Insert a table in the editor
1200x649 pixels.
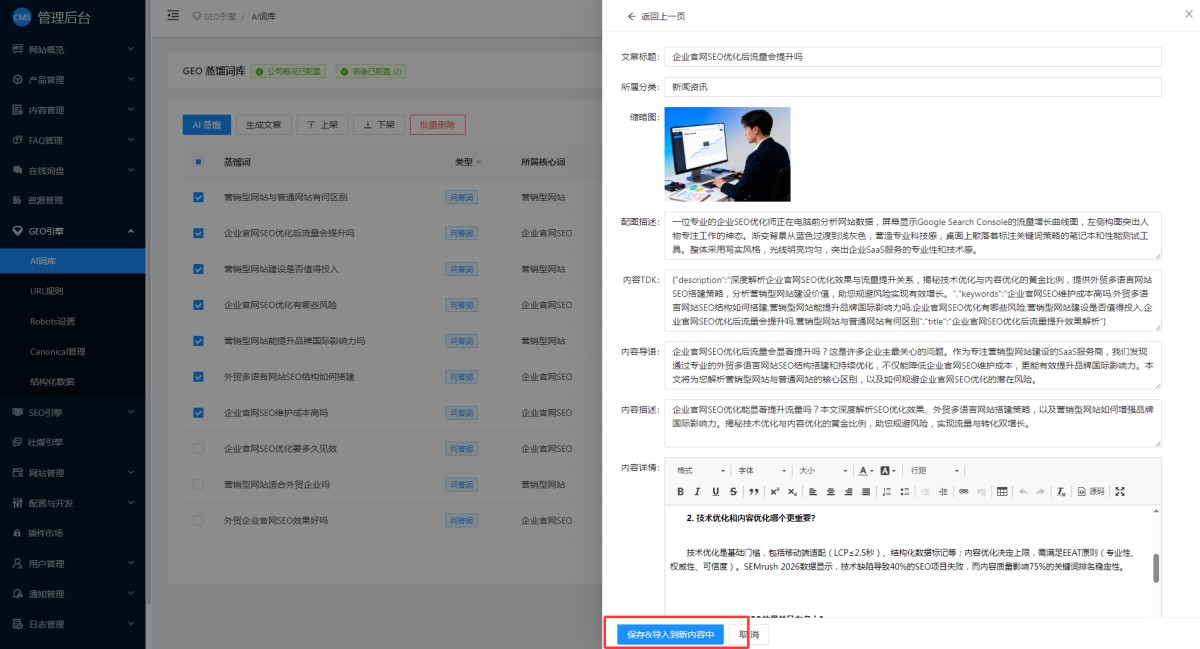(x=1002, y=492)
